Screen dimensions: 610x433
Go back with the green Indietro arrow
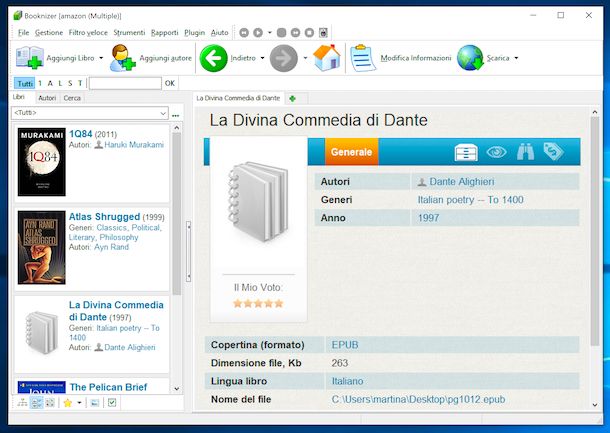click(213, 58)
